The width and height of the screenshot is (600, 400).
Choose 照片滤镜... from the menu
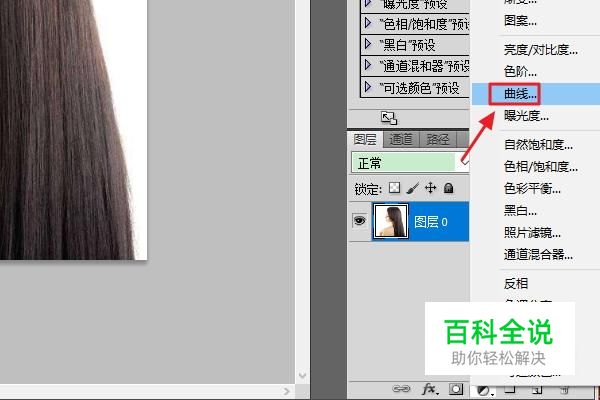pos(532,232)
